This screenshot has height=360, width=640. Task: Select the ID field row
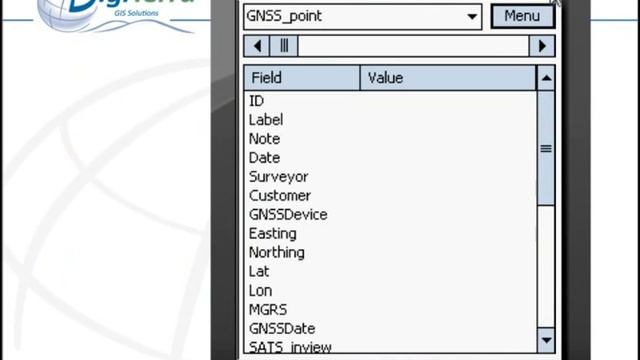(x=391, y=101)
